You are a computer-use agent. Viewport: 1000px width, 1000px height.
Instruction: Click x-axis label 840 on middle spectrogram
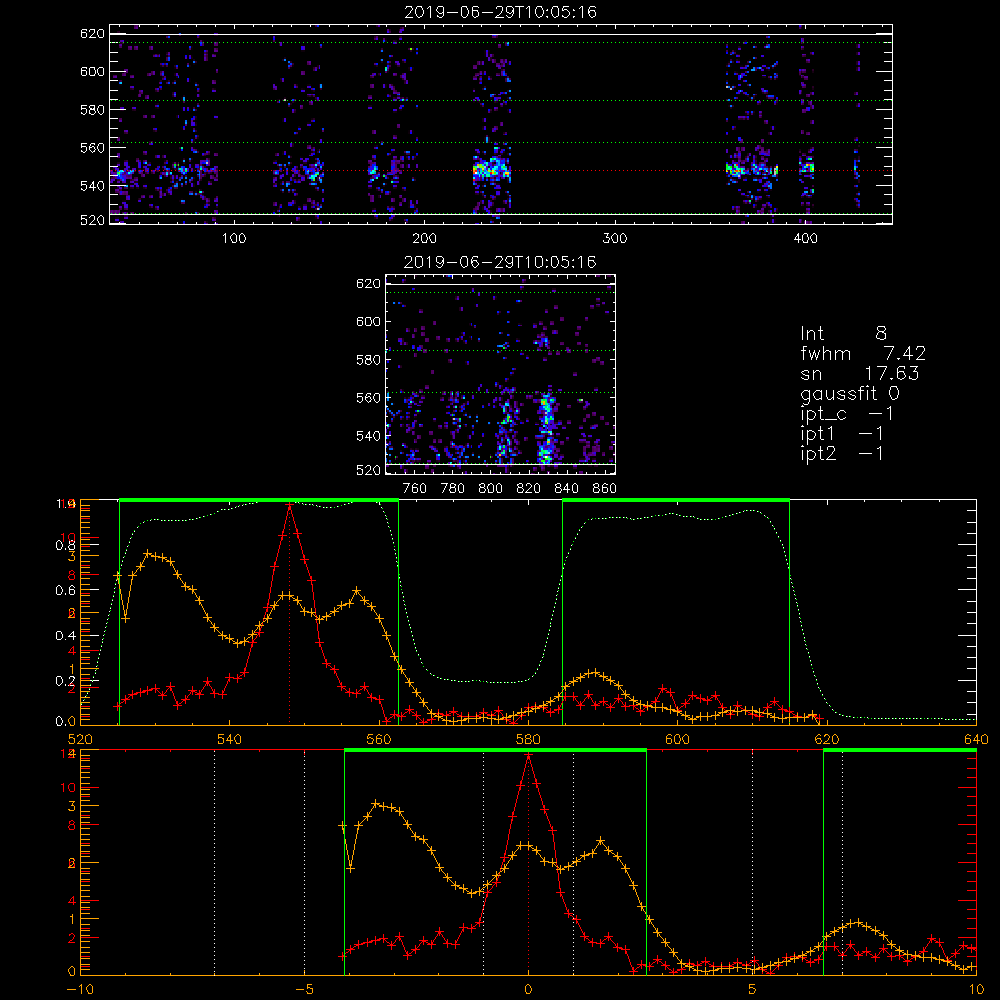tap(566, 488)
